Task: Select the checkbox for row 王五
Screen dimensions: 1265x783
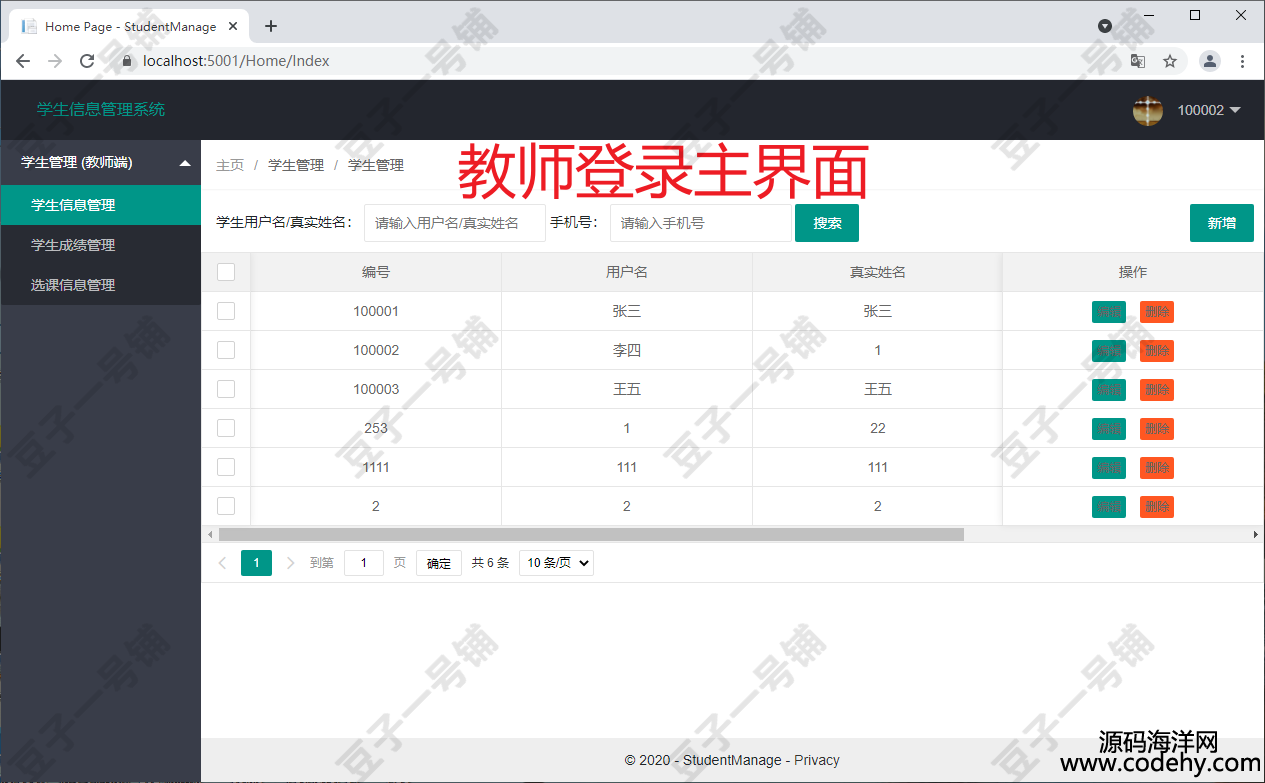Action: coord(226,389)
